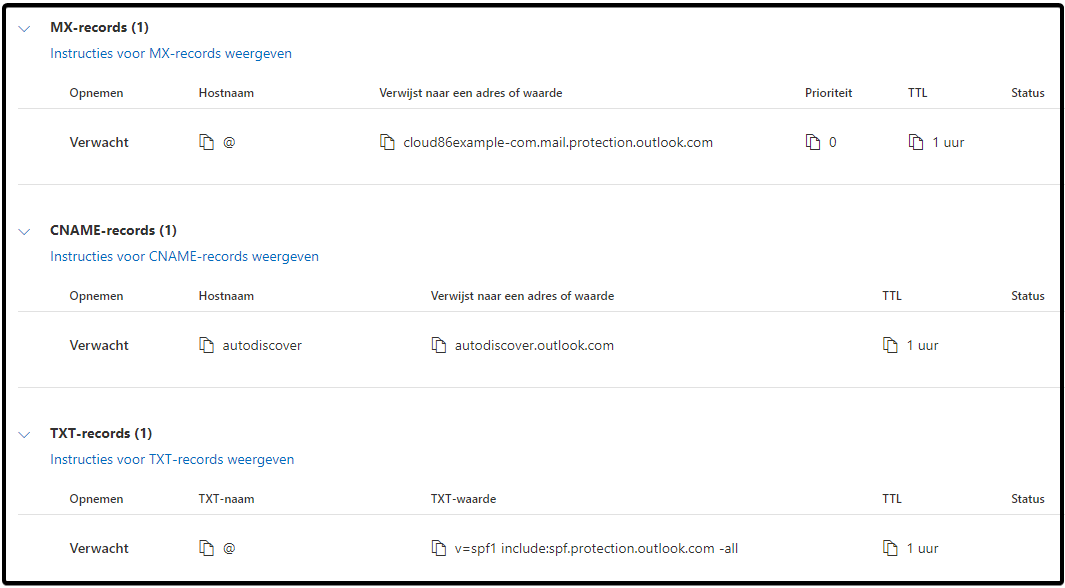The width and height of the screenshot is (1065, 588).
Task: Select the MX-records (1) heading
Action: click(99, 28)
